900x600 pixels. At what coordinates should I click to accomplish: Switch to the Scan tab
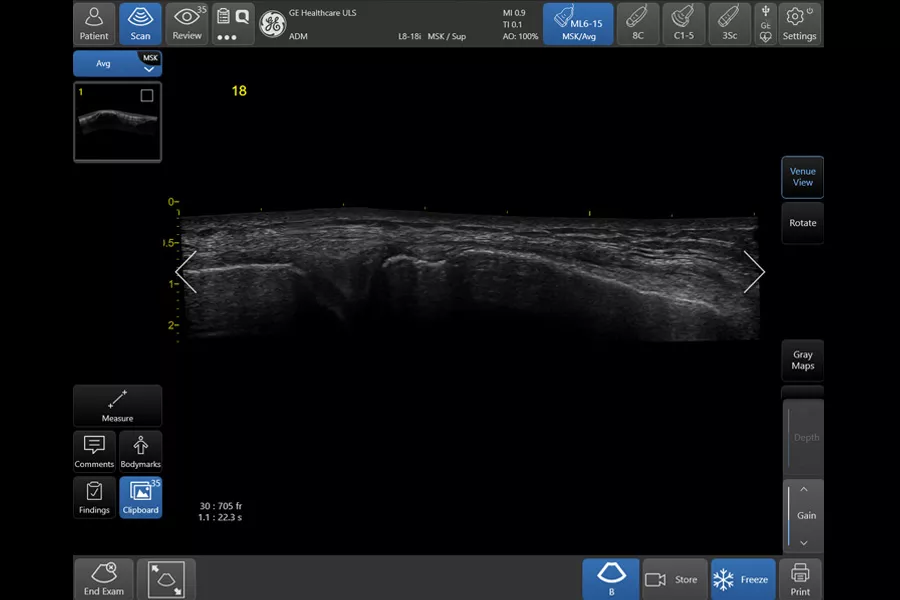[x=140, y=24]
